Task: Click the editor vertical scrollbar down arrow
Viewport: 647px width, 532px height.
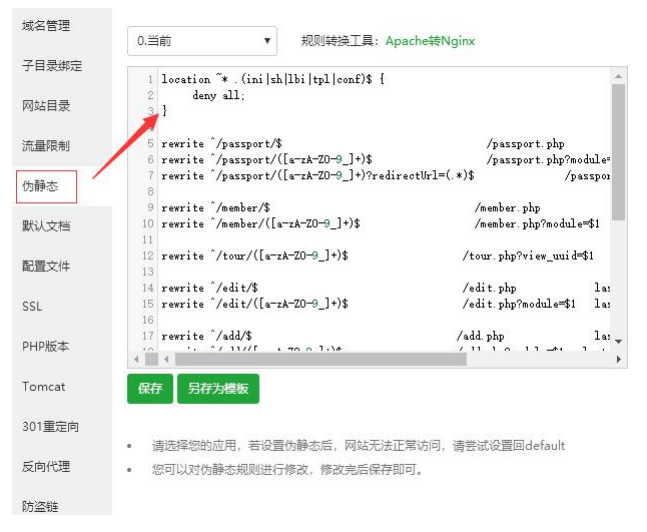Action: click(618, 342)
